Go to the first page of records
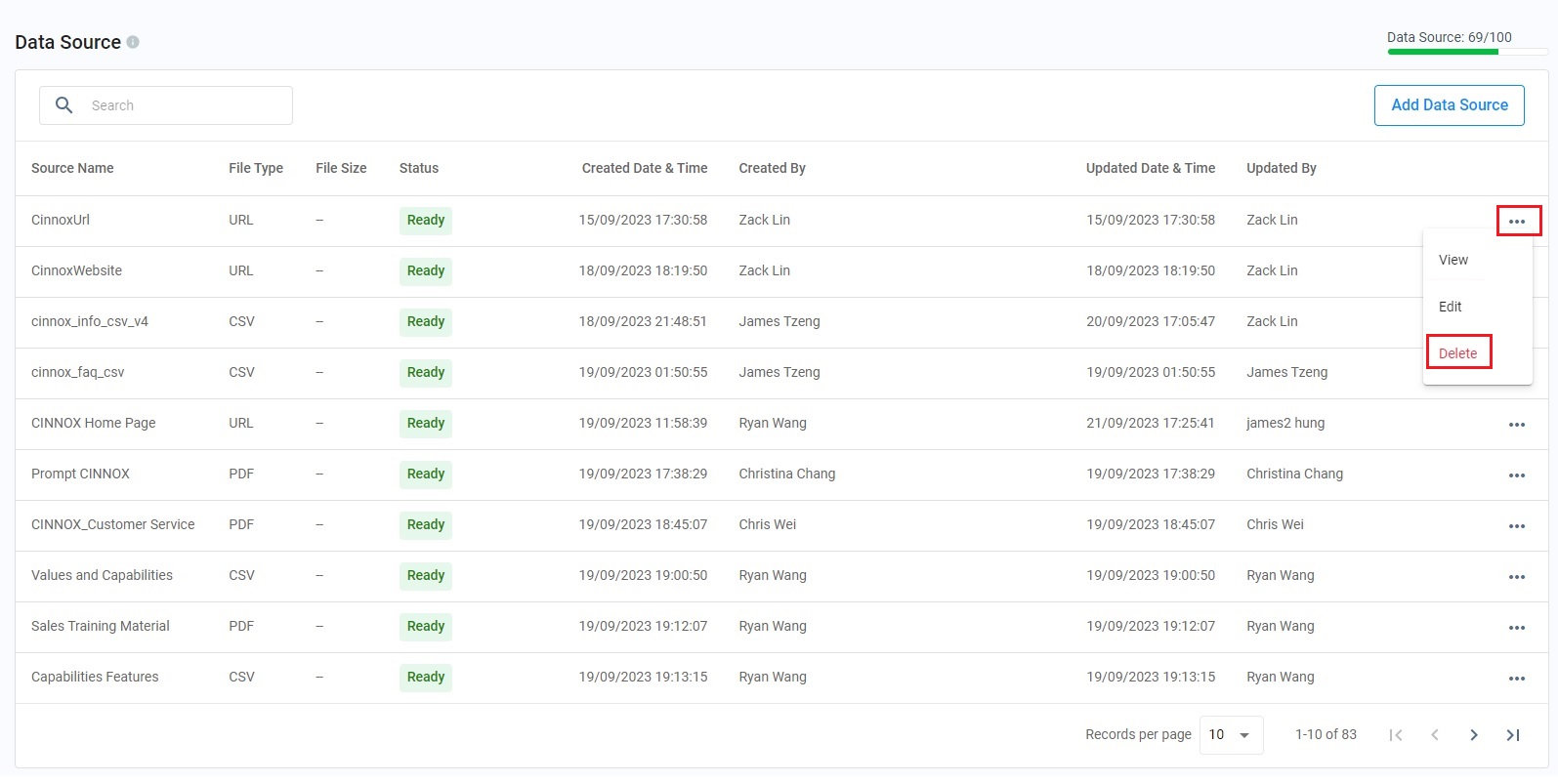Screen dimensions: 1558x784 click(1396, 735)
